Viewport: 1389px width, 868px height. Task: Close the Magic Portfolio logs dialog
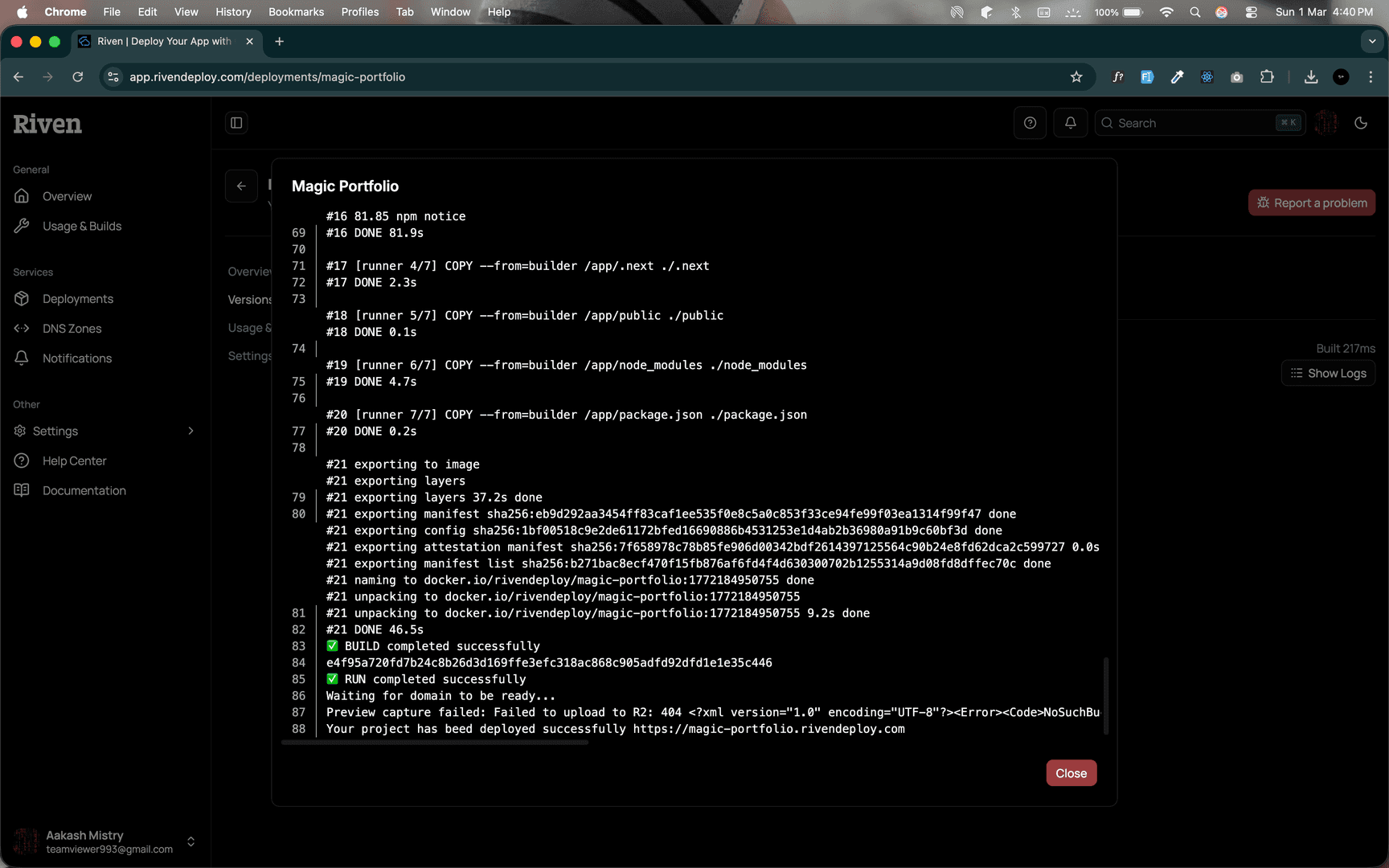[x=1071, y=772]
